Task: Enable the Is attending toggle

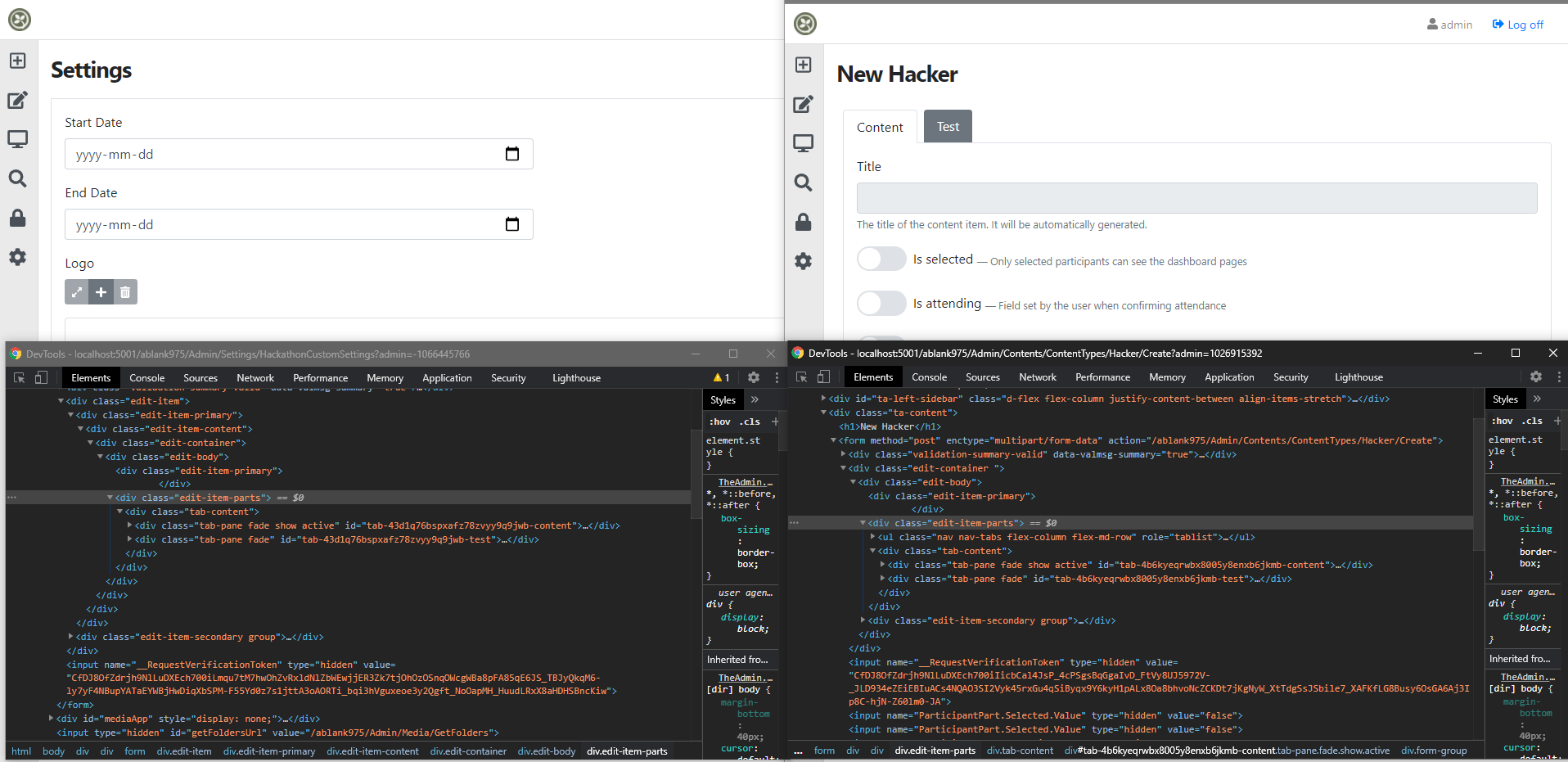Action: (x=881, y=303)
